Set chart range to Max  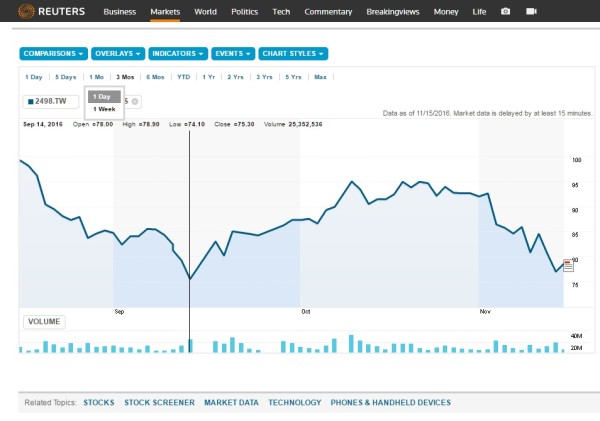320,77
